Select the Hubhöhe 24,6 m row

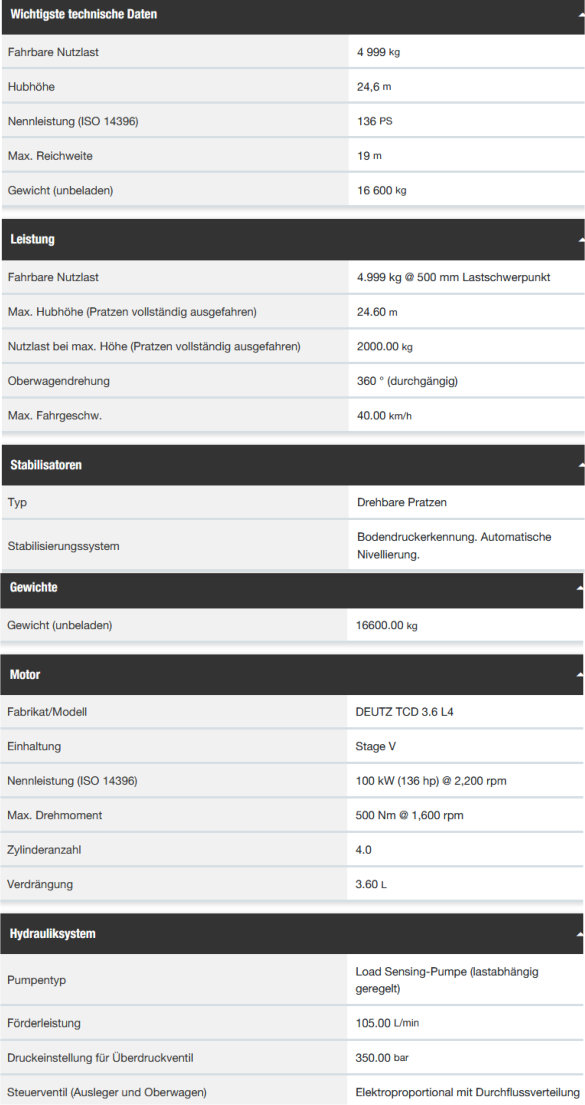point(292,87)
